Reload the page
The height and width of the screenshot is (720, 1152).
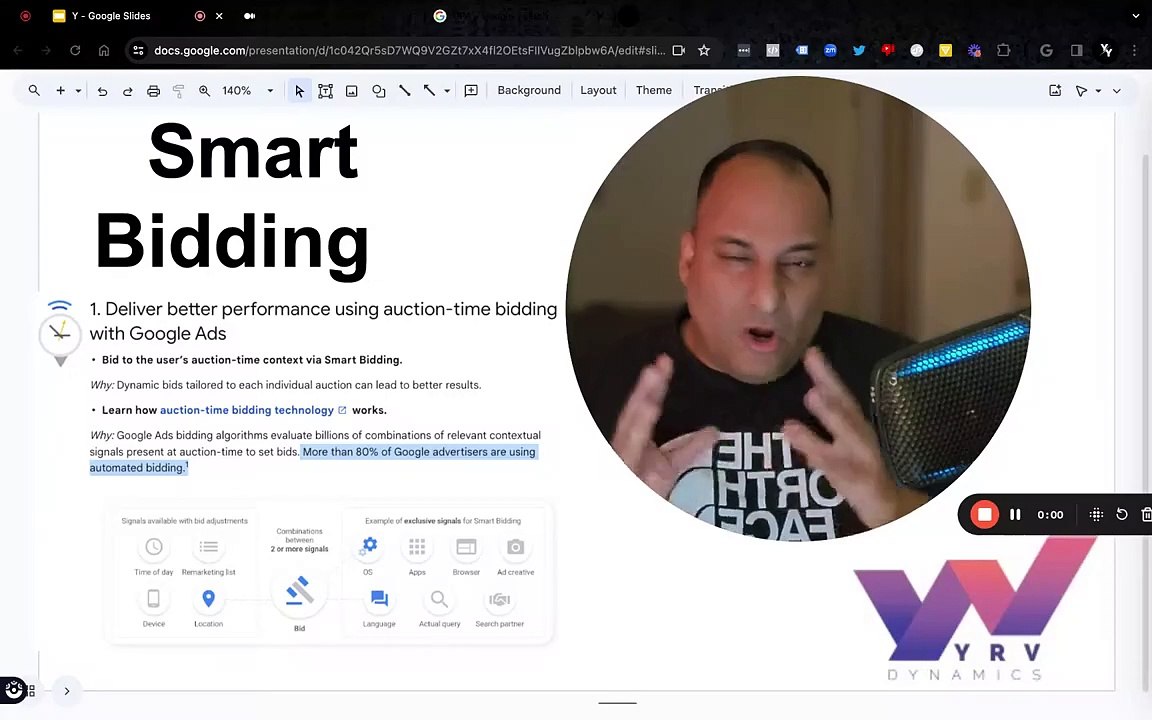pyautogui.click(x=75, y=50)
